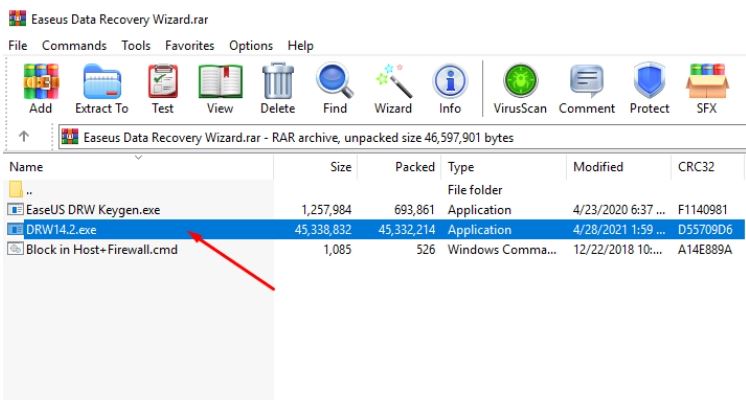This screenshot has height=400, width=746.
Task: Sort files by Name column header
Action: pos(27,167)
